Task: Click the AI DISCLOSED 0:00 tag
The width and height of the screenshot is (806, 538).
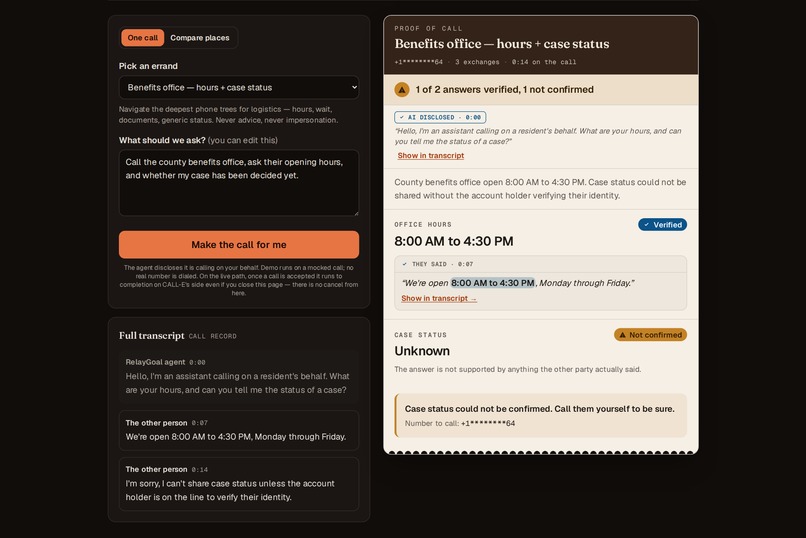Action: click(x=440, y=117)
